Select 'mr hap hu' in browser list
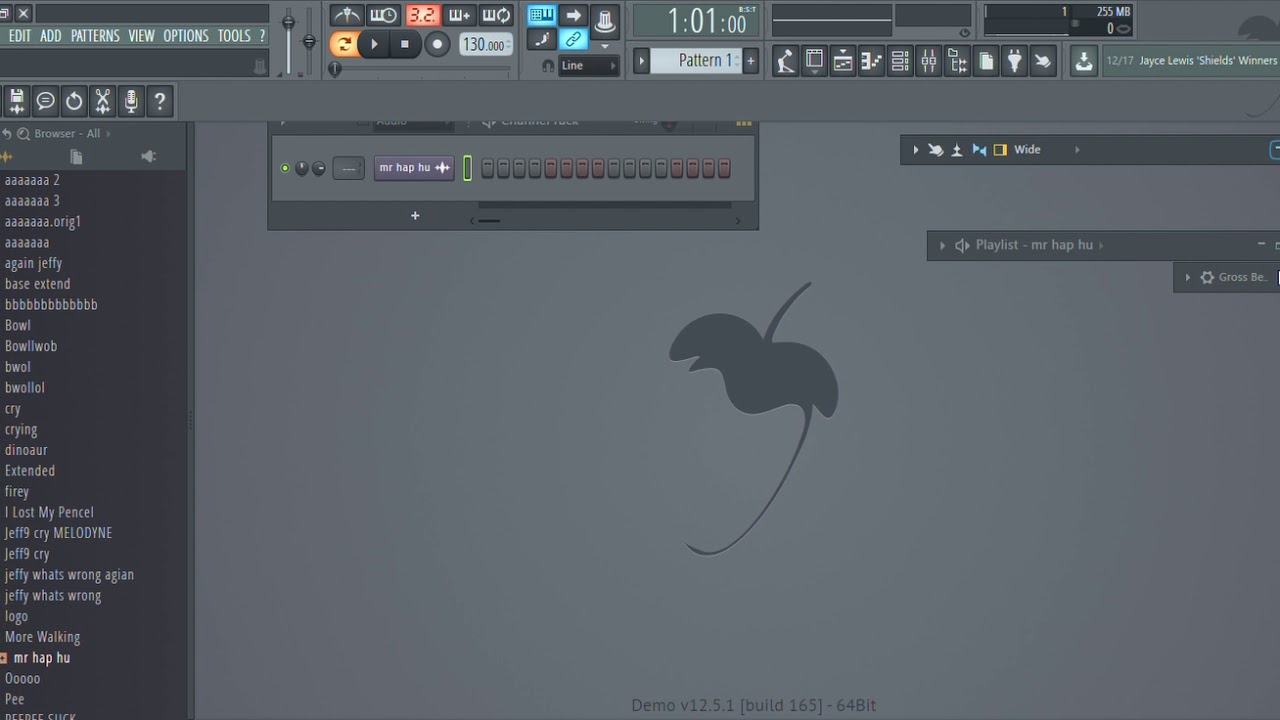The height and width of the screenshot is (720, 1280). (42, 658)
